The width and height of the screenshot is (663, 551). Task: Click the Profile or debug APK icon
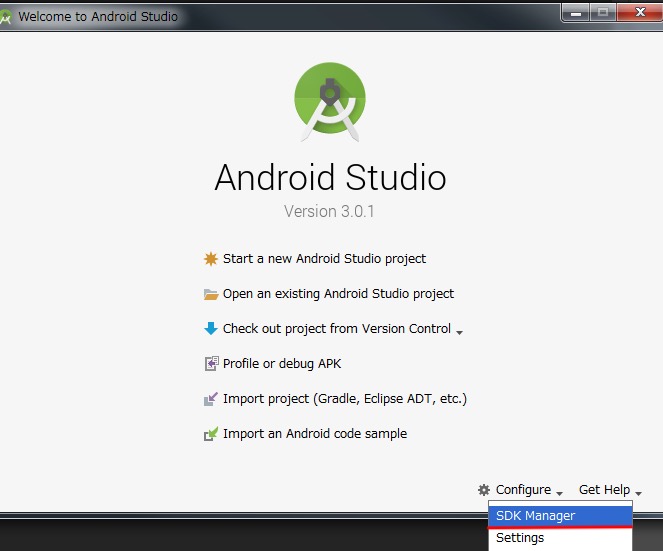211,364
